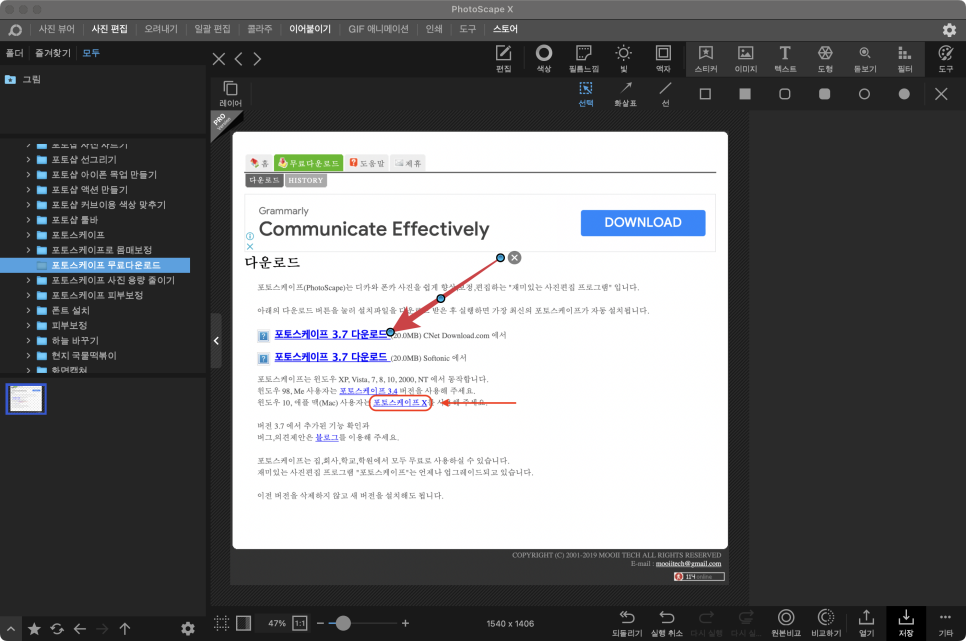Expand the 포토샵 아이폰 목업 만들기 folder
The image size is (966, 641).
(x=28, y=174)
